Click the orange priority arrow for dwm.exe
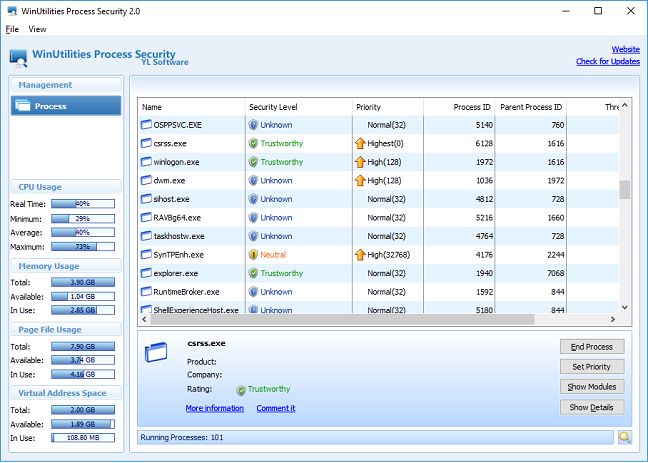648x463 pixels. click(x=360, y=181)
